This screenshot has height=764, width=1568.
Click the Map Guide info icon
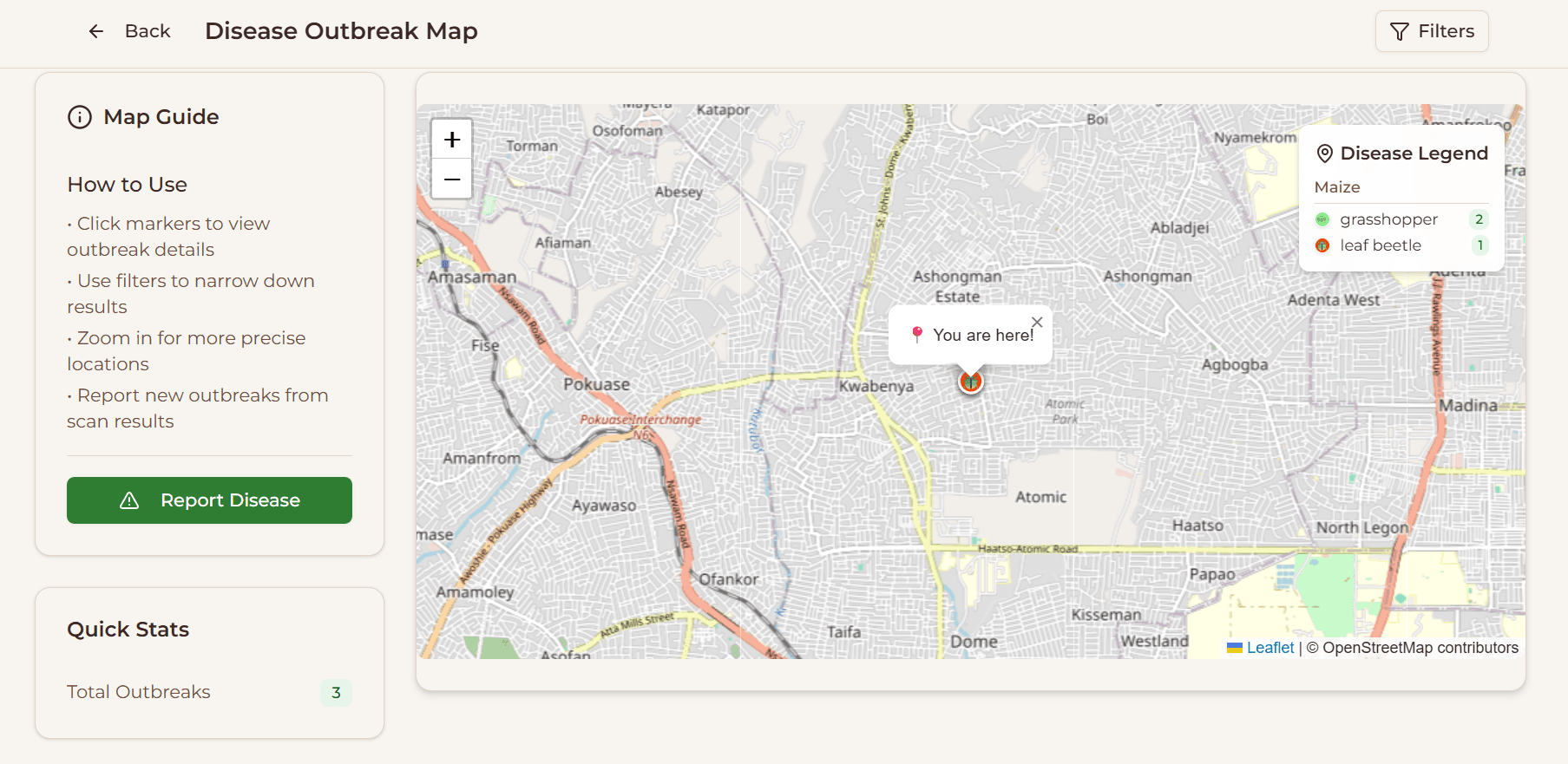click(x=80, y=117)
